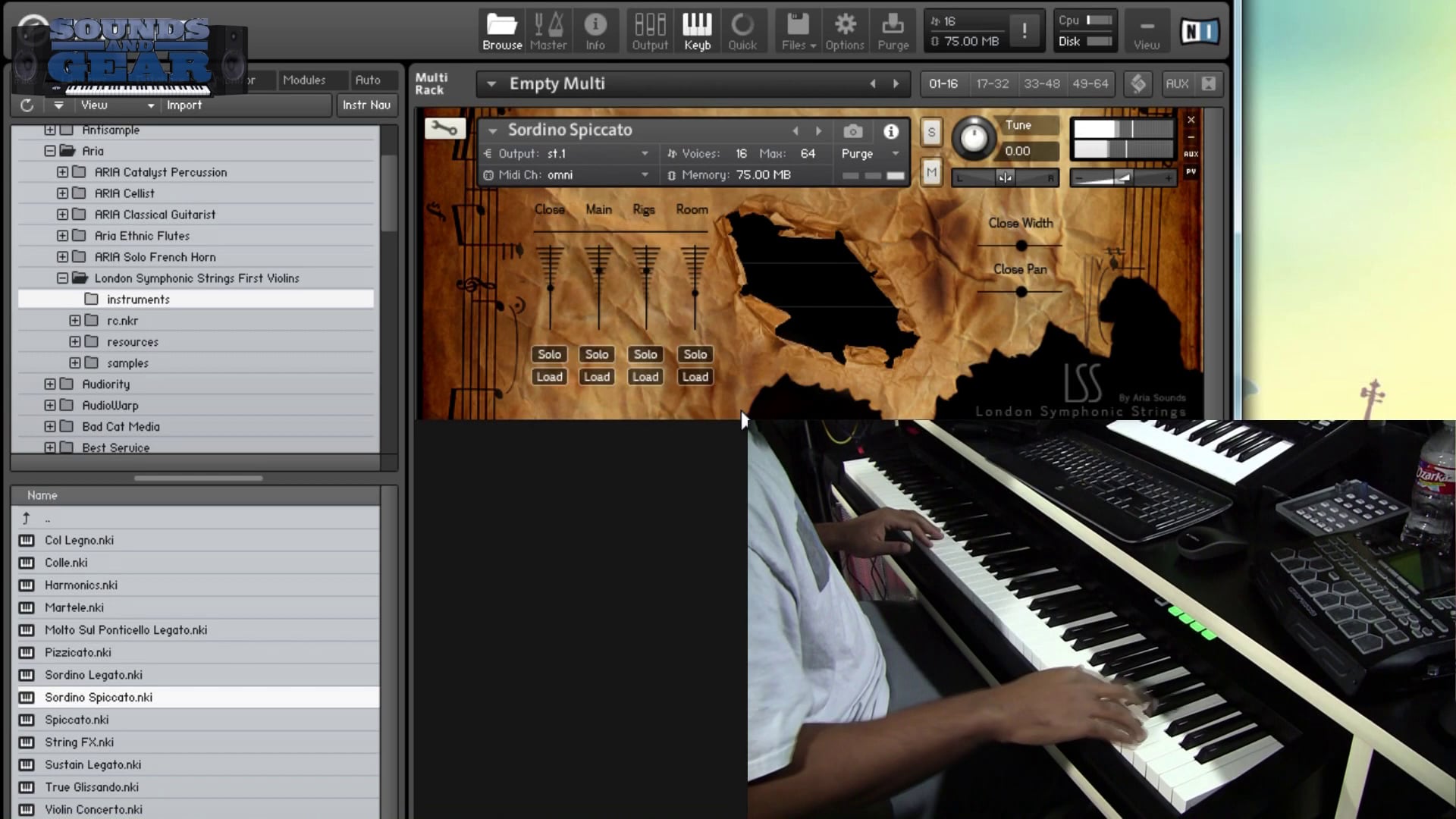
Task: Toggle PV button on the instrument
Action: pos(1191,171)
